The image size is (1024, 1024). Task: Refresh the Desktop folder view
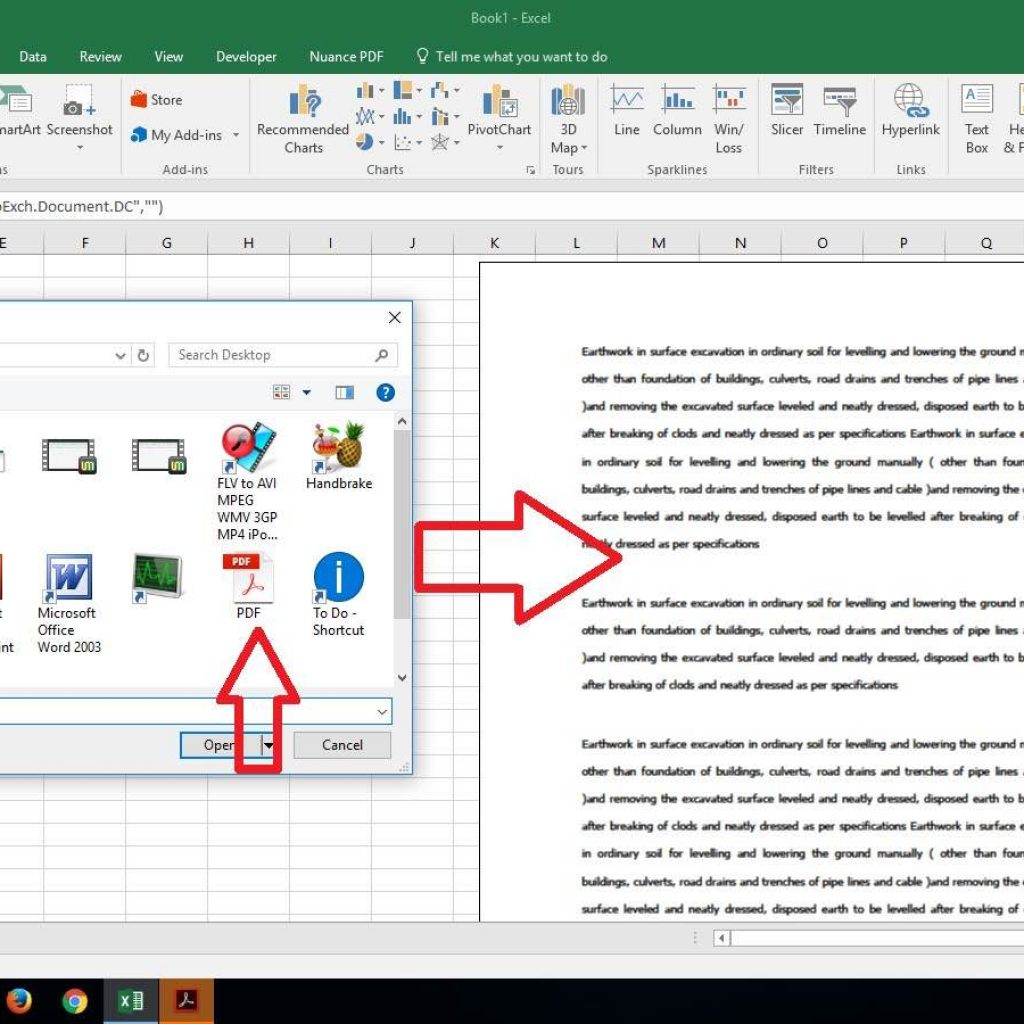coord(143,355)
